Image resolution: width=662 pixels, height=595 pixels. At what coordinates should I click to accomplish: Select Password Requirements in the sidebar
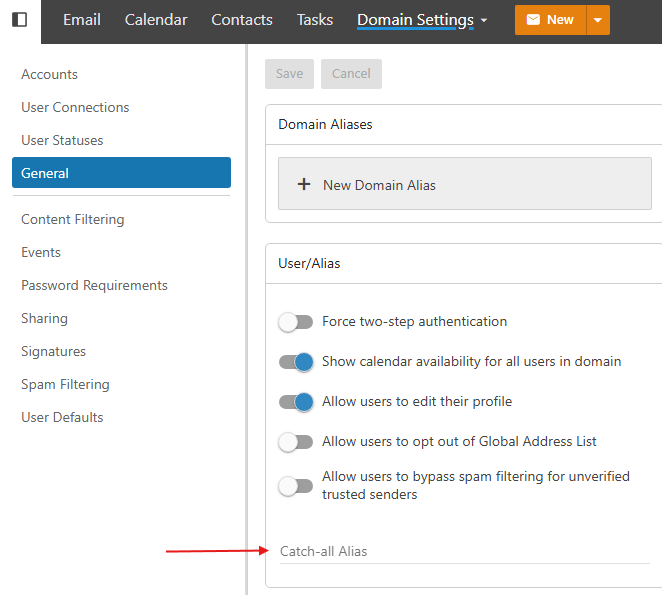coord(94,285)
